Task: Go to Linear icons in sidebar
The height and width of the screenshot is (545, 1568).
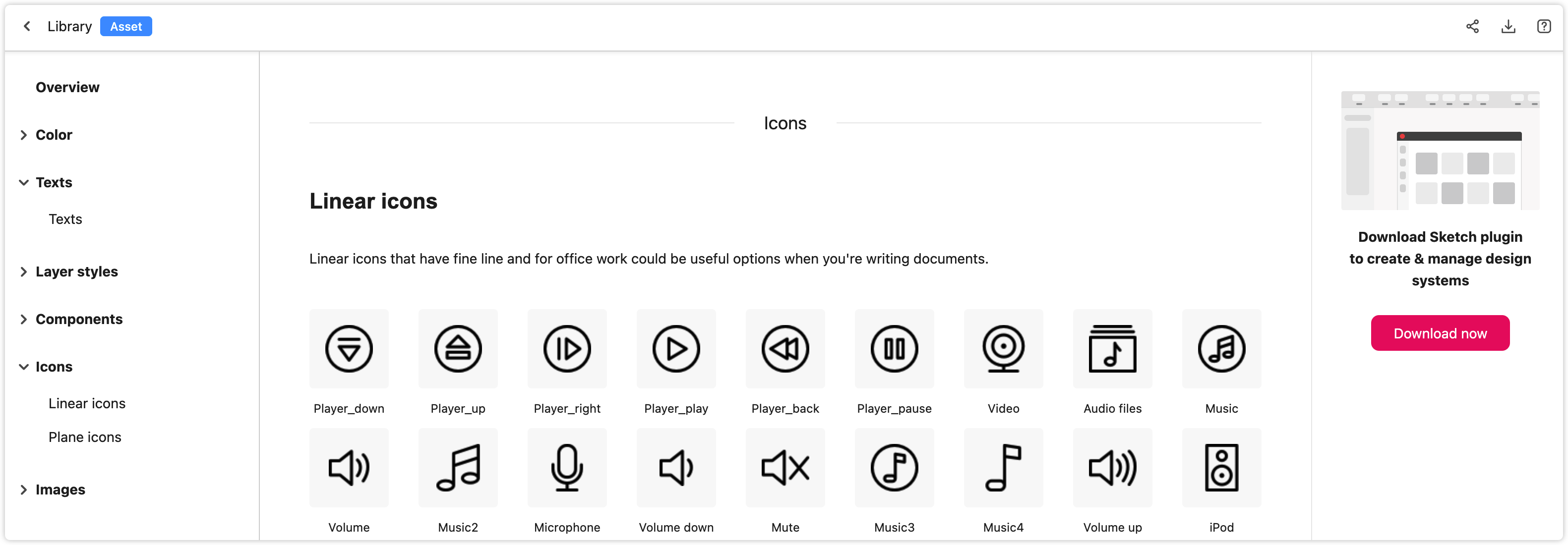Action: coord(87,403)
